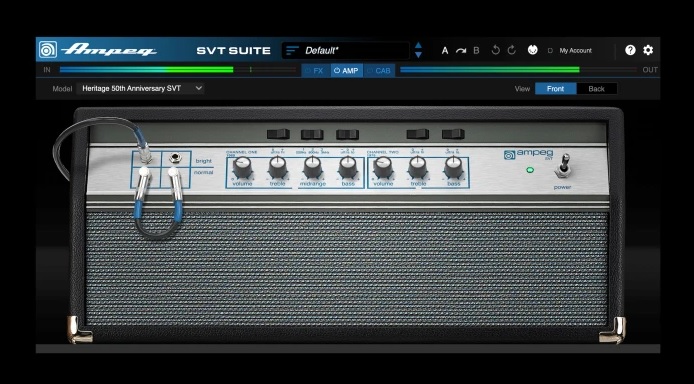The width and height of the screenshot is (694, 384).
Task: Click the OUT output level meter
Action: [x=518, y=69]
